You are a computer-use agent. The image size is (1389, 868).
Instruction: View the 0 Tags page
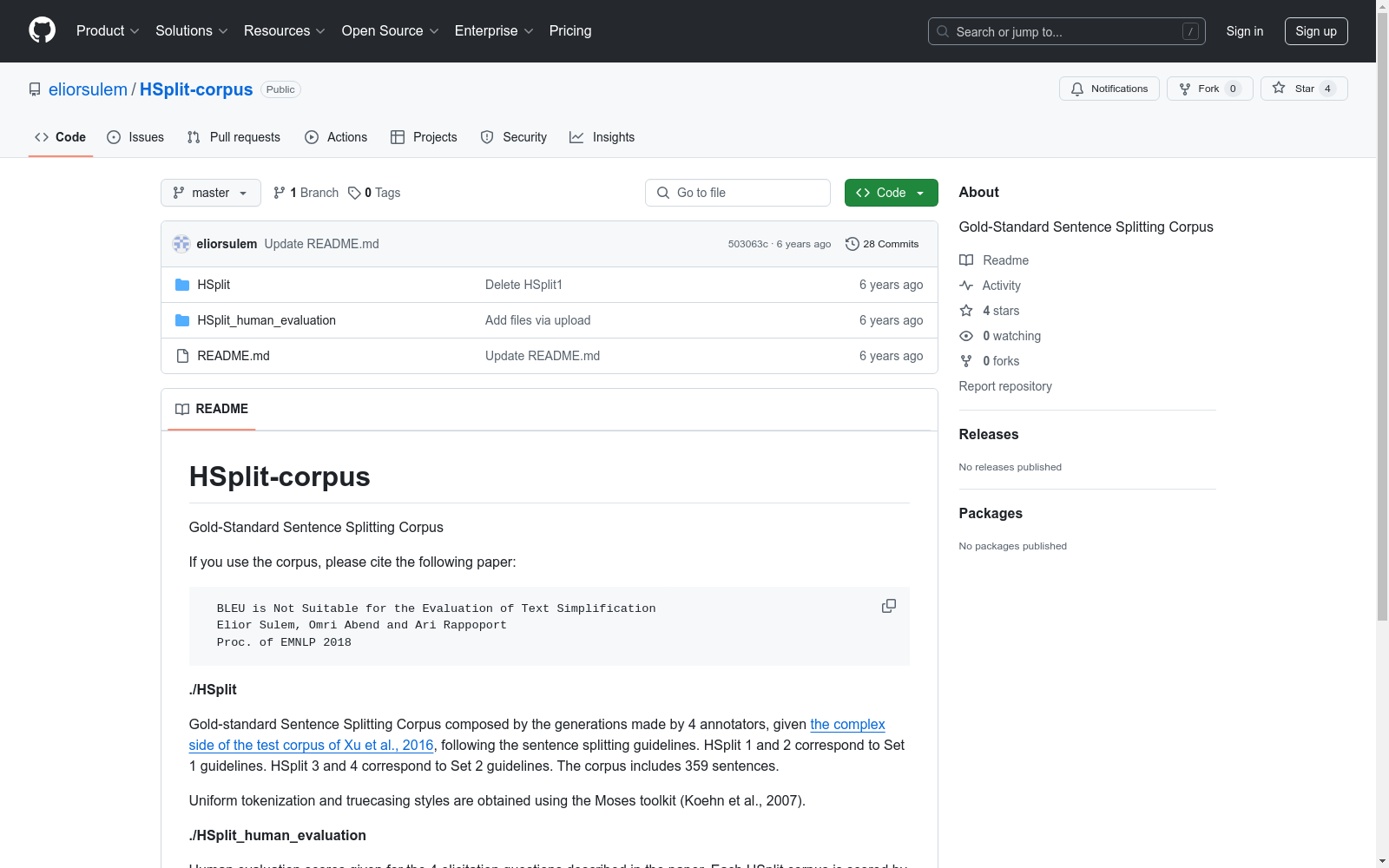tap(374, 193)
